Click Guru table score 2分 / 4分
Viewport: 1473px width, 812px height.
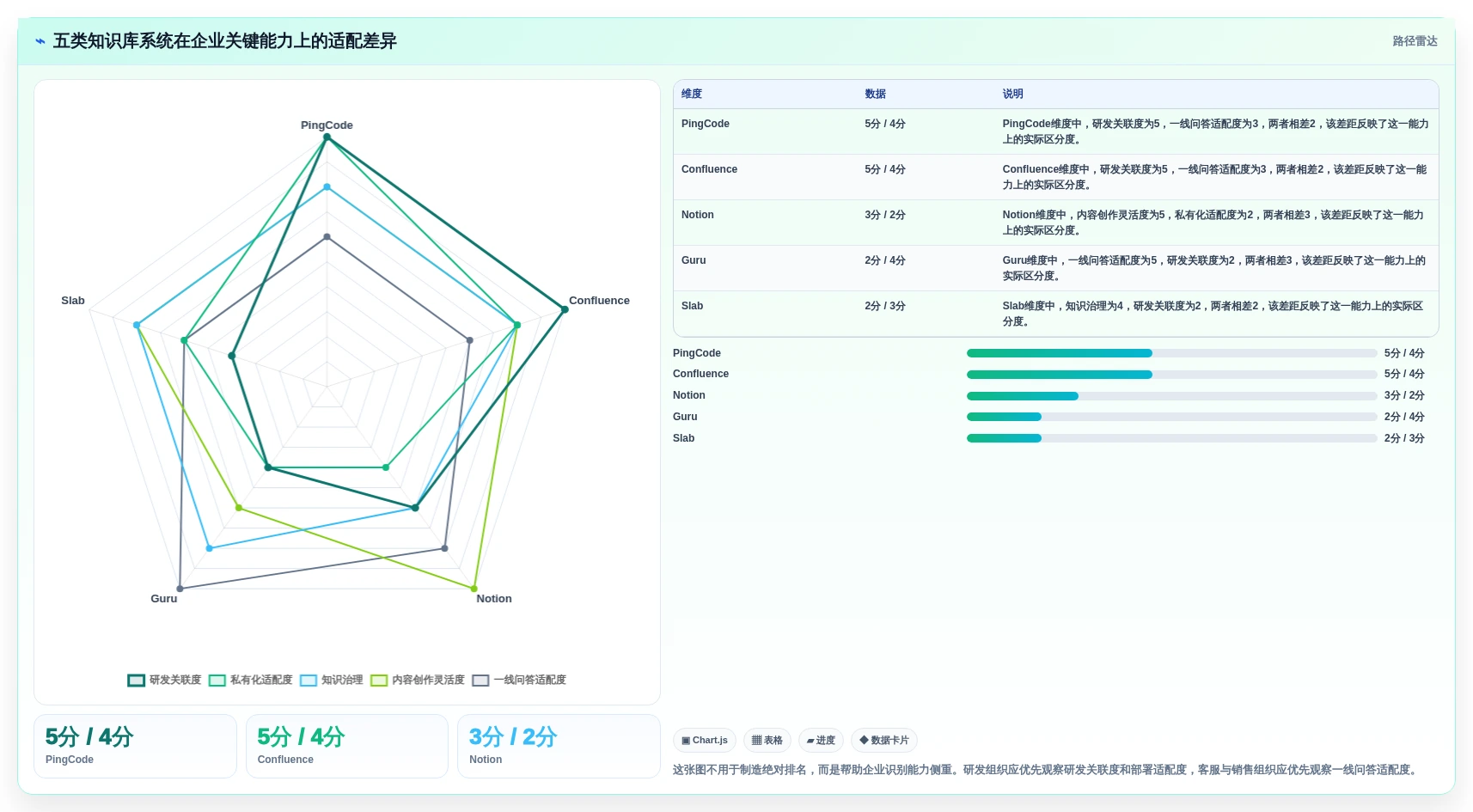885,260
